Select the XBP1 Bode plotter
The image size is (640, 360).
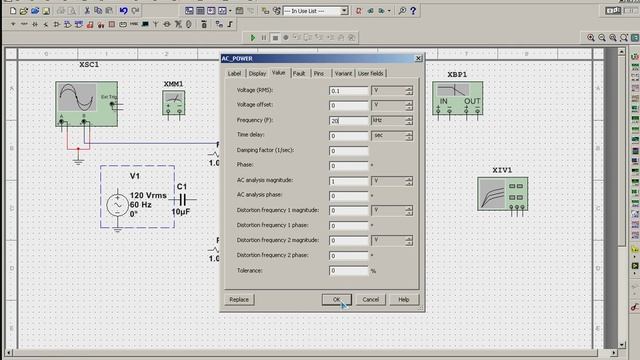tap(458, 98)
